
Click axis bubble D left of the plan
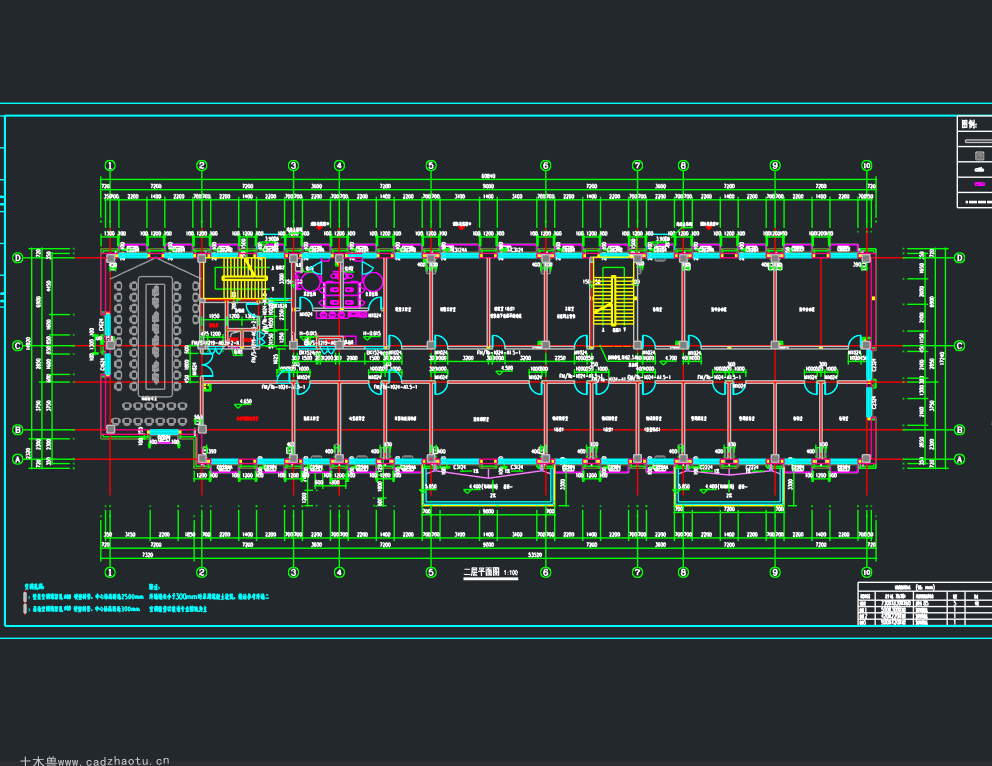[x=18, y=258]
